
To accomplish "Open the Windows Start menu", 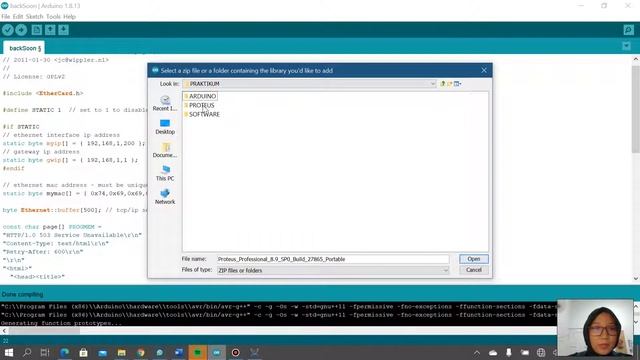I will point(8,352).
